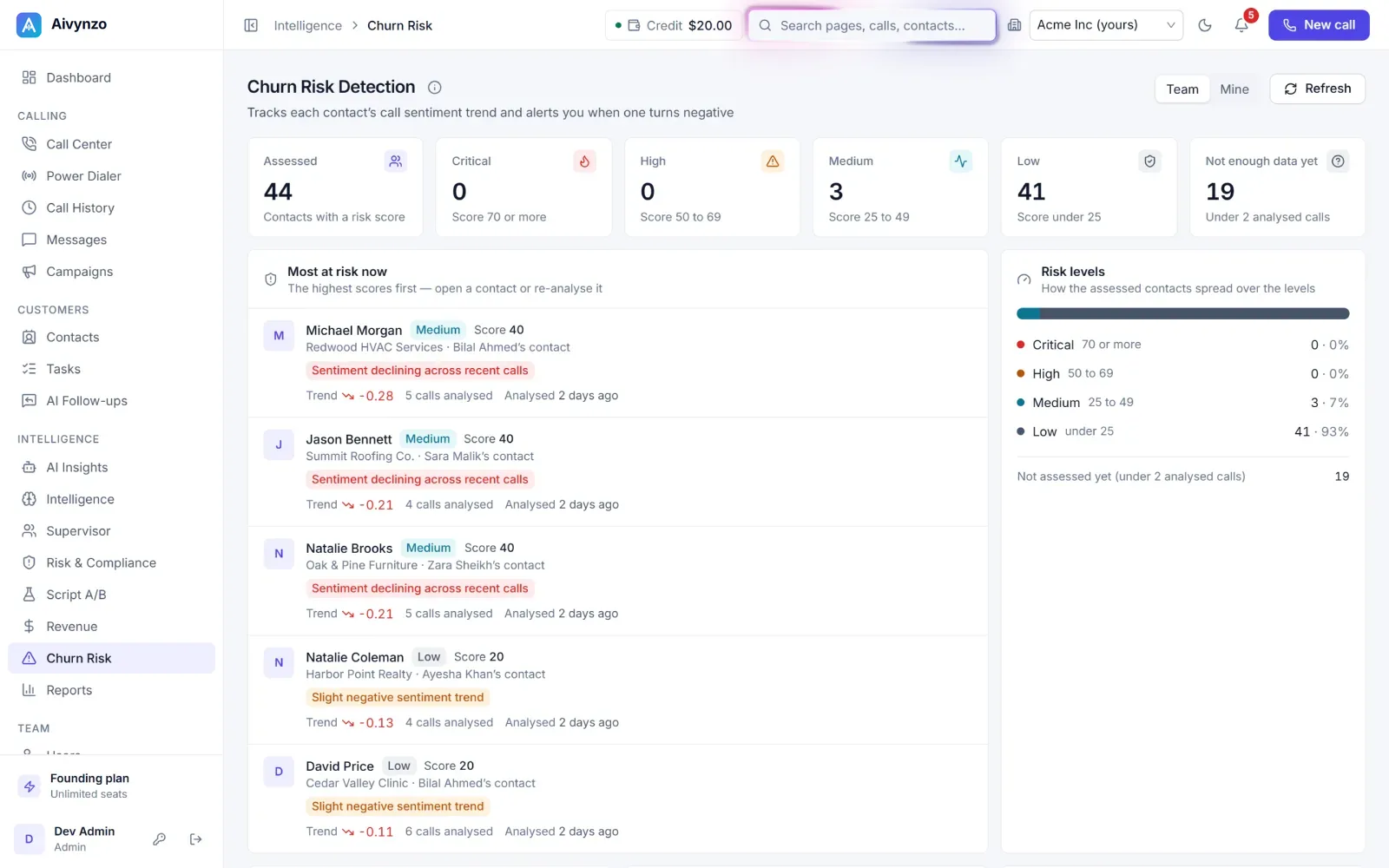Open the Script A/B page

(111, 595)
